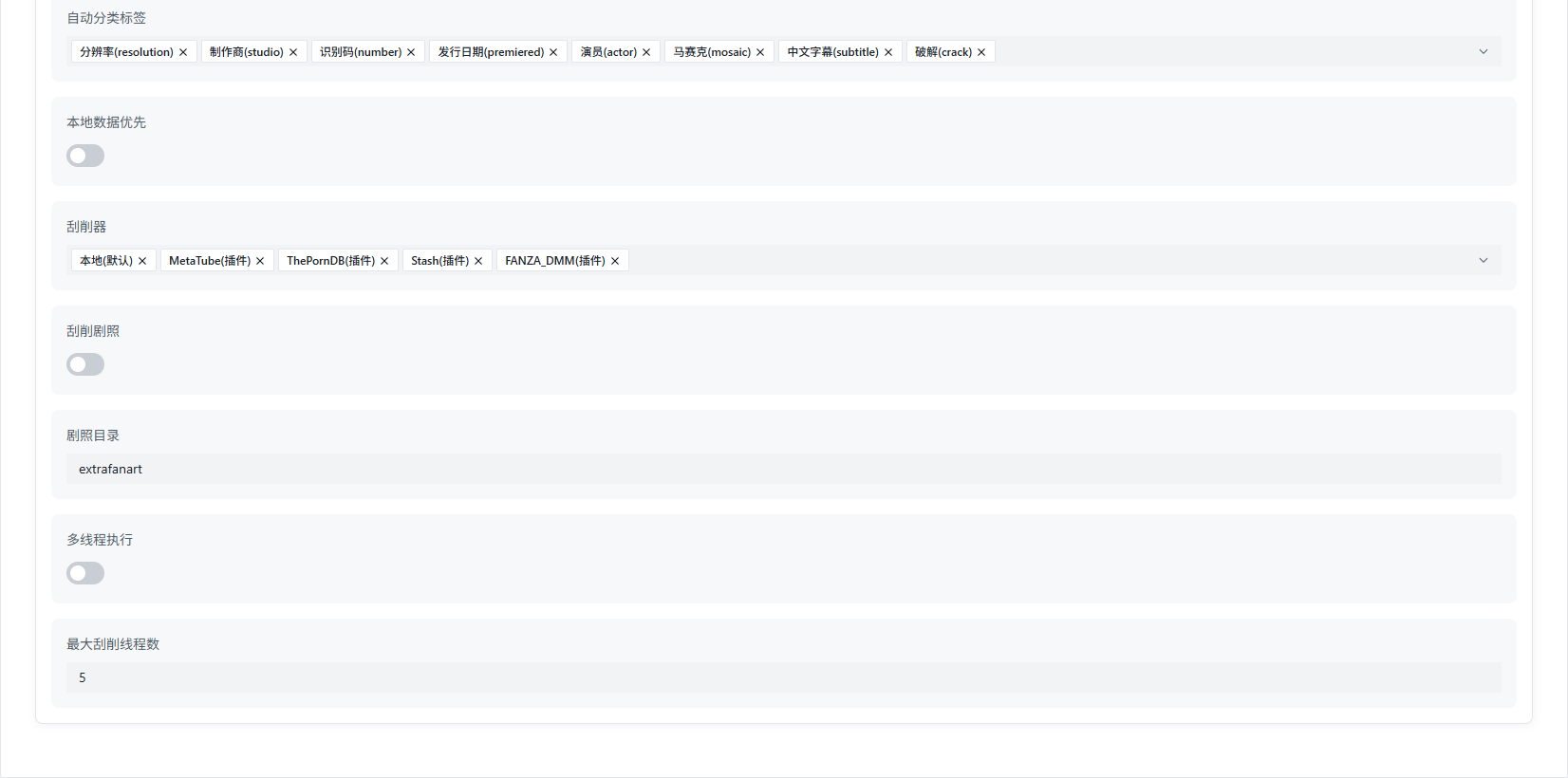Remove the 分辨率(resolution) tag
The image size is (1568, 778).
183,52
